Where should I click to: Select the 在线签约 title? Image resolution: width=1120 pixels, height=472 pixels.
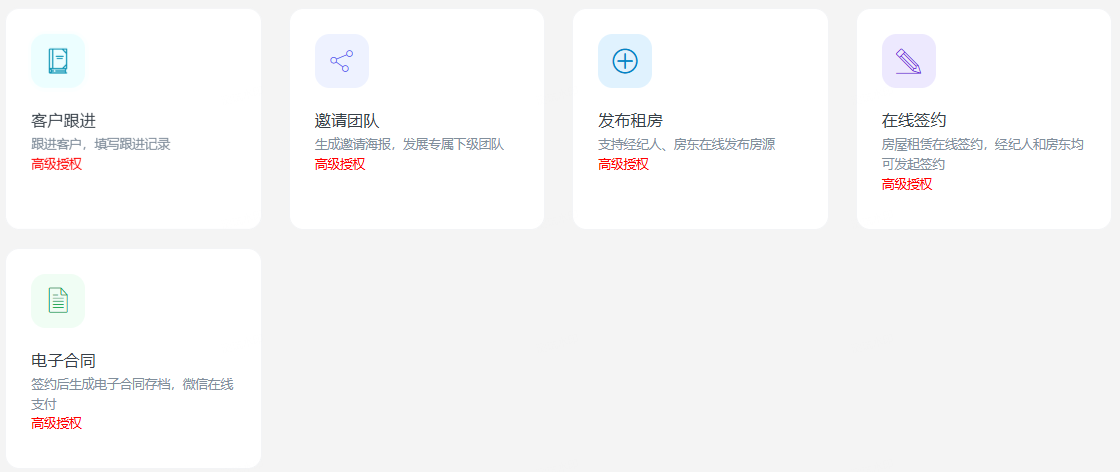(914, 121)
